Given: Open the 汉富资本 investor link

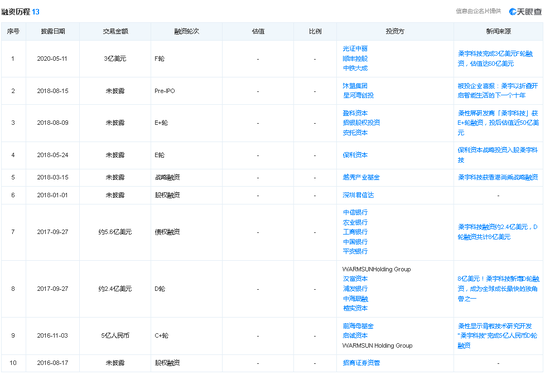Looking at the screenshot, I should coord(355,279).
